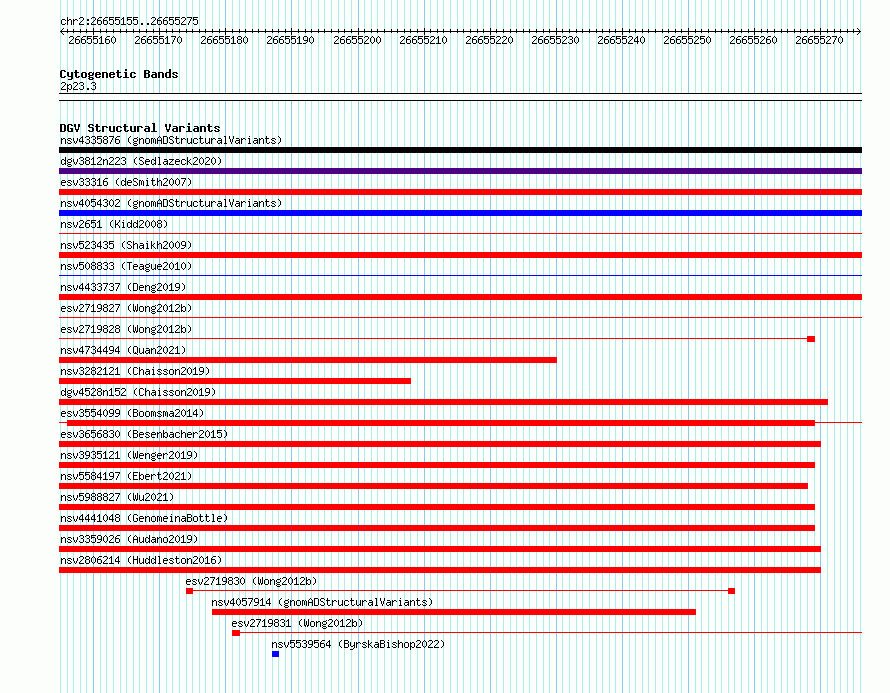Click the red nsv5584197 Ebert2021 bar

[434, 486]
